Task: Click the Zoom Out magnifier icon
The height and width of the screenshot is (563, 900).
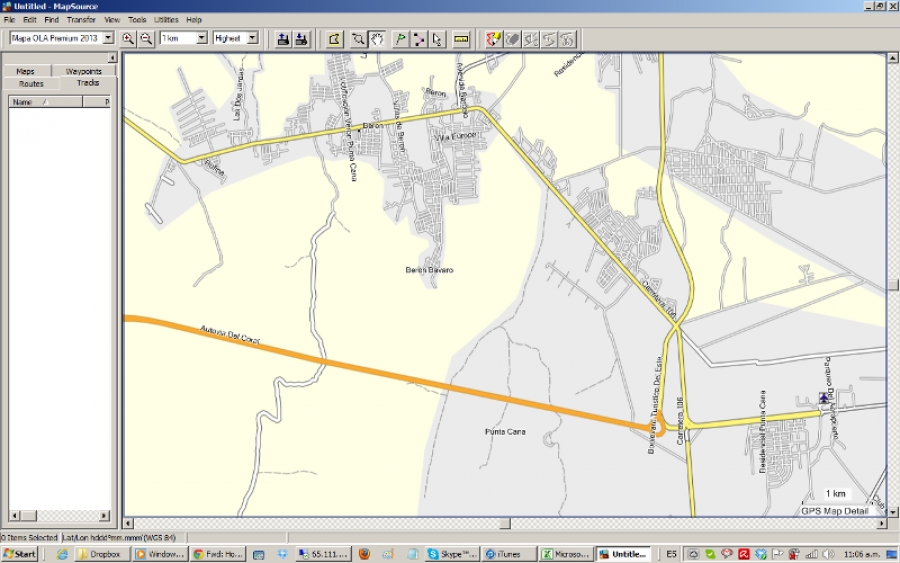Action: pyautogui.click(x=146, y=39)
